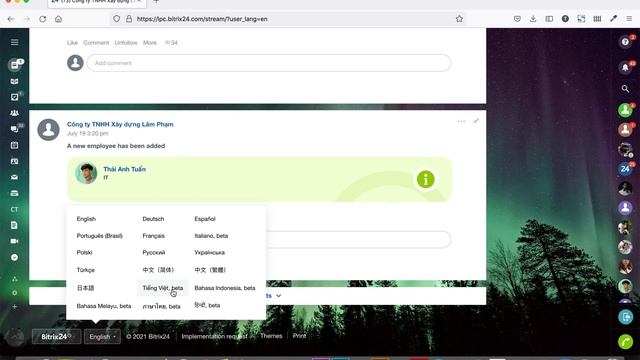This screenshot has height=360, width=640.
Task: Select Deutsch in the language list
Action: click(153, 219)
